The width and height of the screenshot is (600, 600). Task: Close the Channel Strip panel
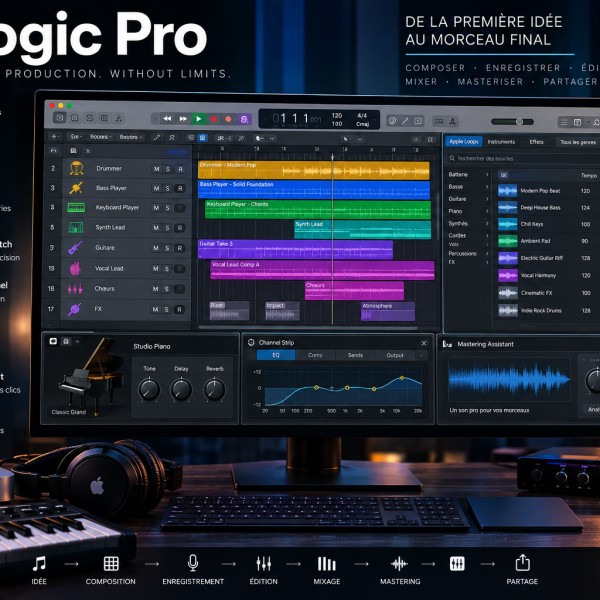[x=424, y=343]
